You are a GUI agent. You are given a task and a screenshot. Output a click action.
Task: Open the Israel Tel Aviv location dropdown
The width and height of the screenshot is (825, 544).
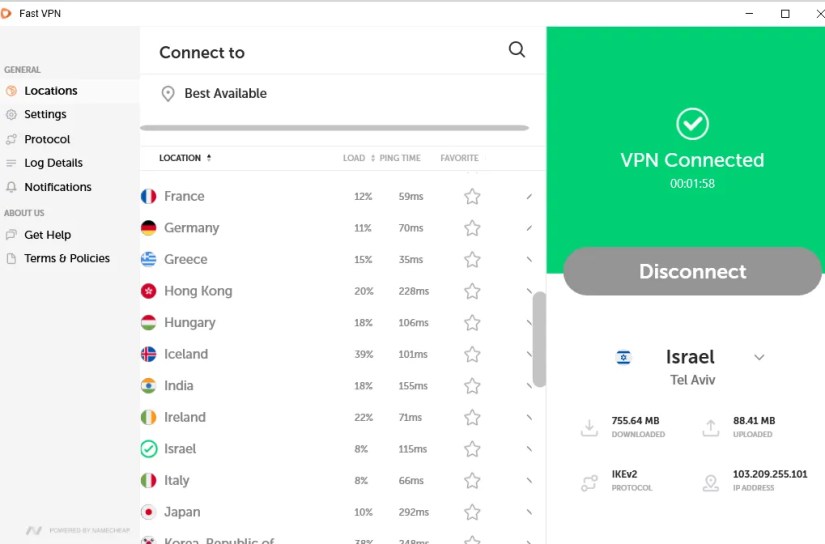759,358
